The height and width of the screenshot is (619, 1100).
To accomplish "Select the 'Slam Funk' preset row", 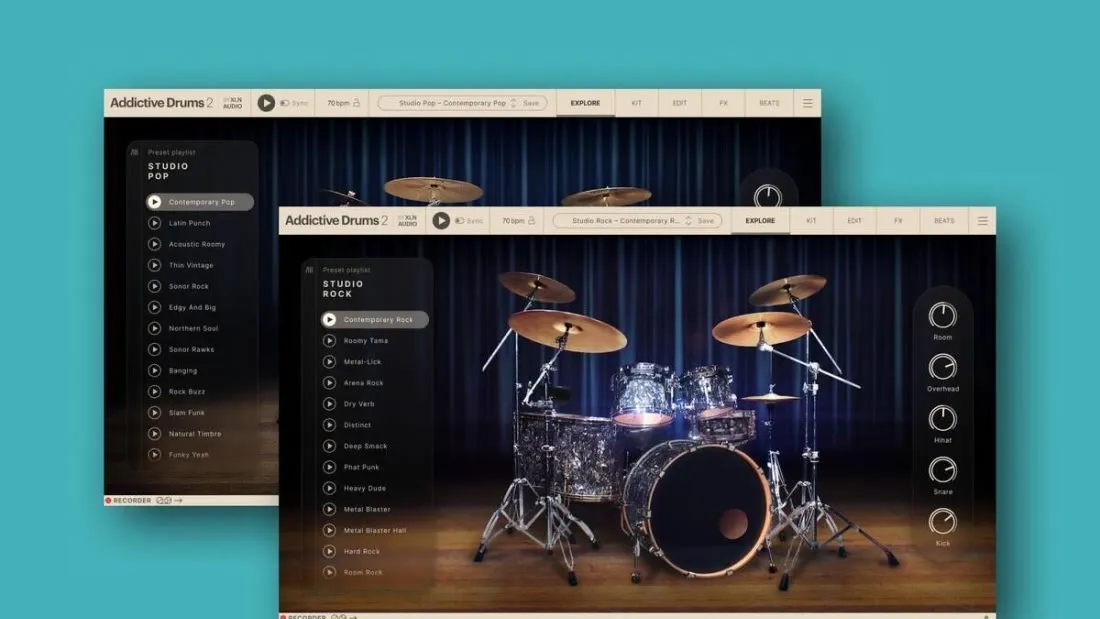I will pyautogui.click(x=200, y=413).
